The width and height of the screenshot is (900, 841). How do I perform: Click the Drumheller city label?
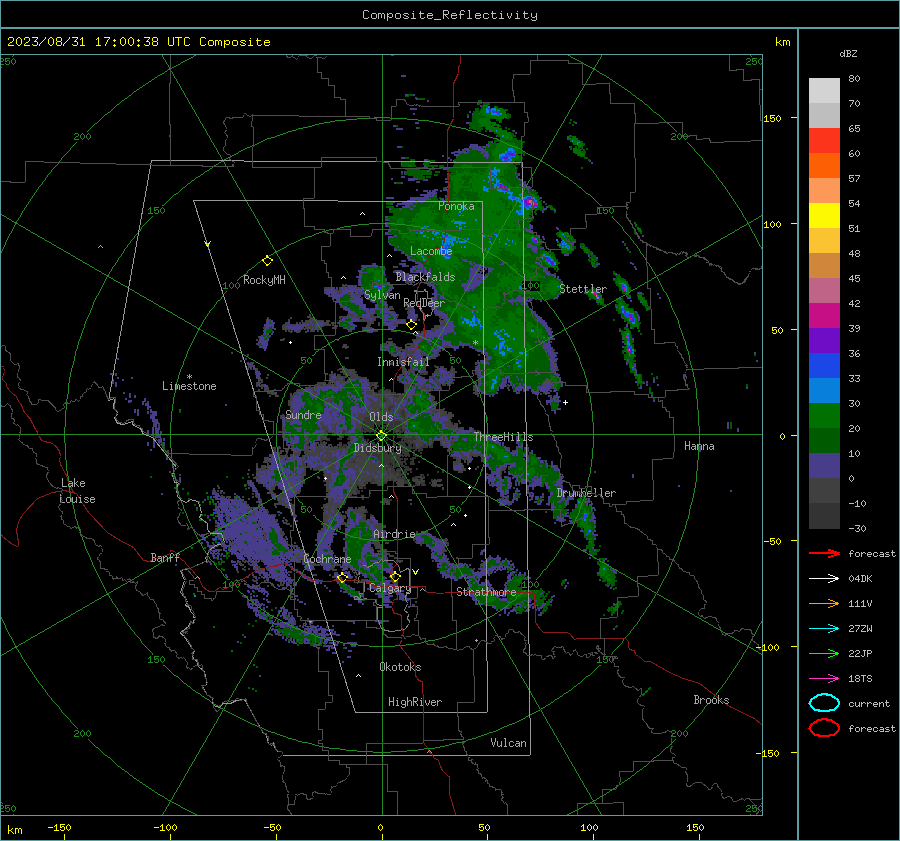coord(586,493)
